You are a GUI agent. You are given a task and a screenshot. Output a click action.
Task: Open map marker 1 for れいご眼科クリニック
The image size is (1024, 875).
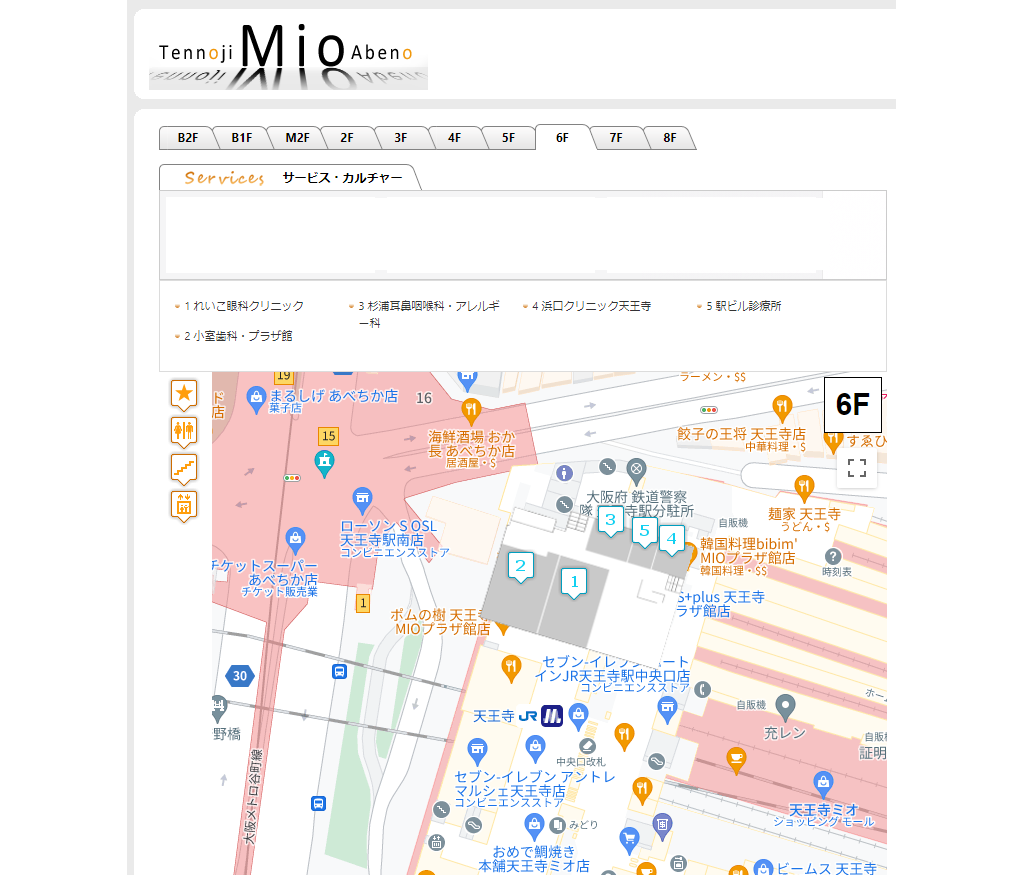574,580
